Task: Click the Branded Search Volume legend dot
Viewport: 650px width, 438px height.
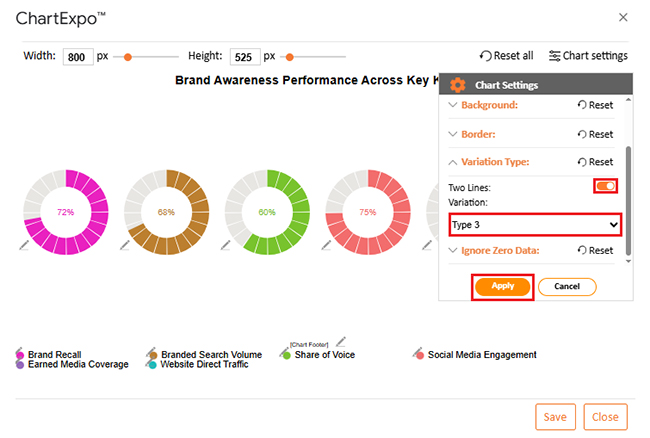Action: point(153,355)
